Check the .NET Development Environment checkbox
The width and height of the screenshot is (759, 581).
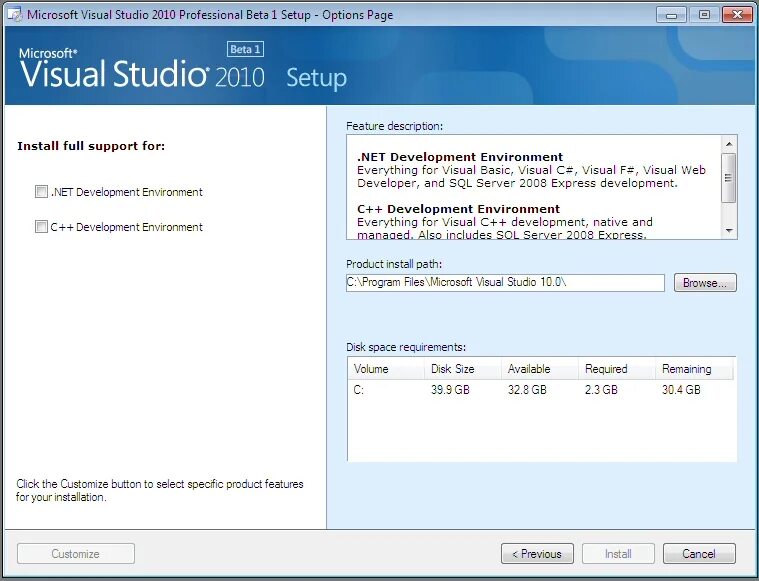point(41,192)
